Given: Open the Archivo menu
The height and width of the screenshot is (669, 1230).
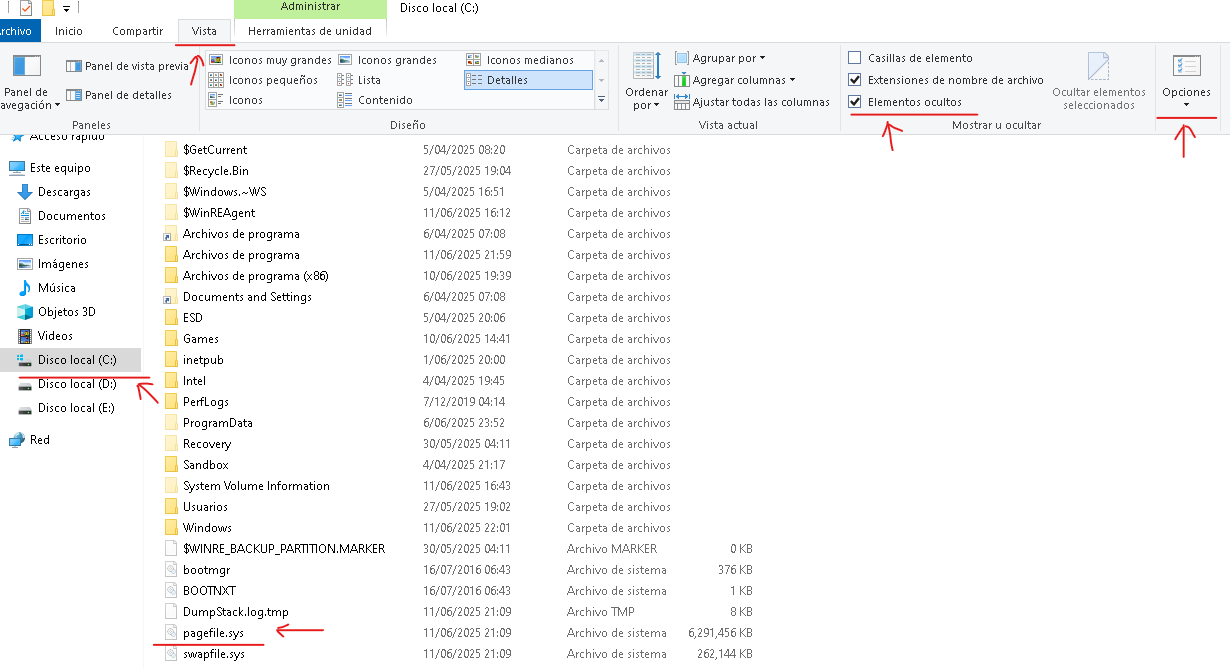Looking at the screenshot, I should [x=17, y=31].
